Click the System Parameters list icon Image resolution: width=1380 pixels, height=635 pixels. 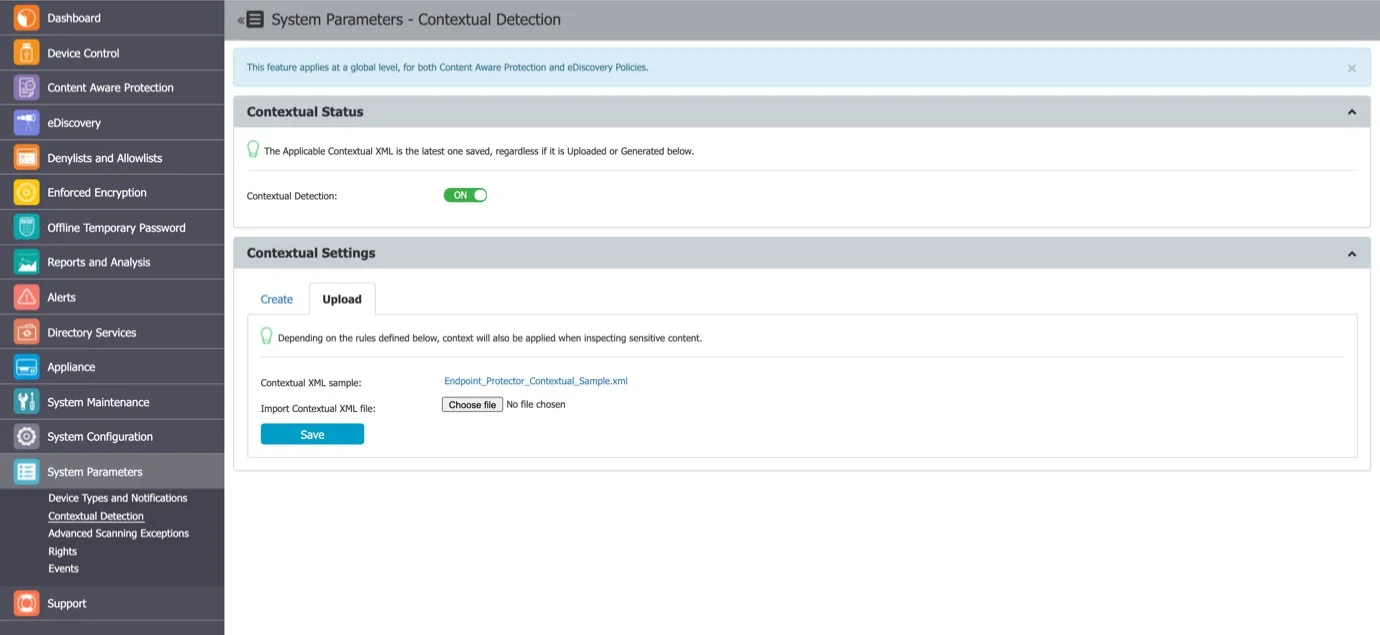pos(26,471)
